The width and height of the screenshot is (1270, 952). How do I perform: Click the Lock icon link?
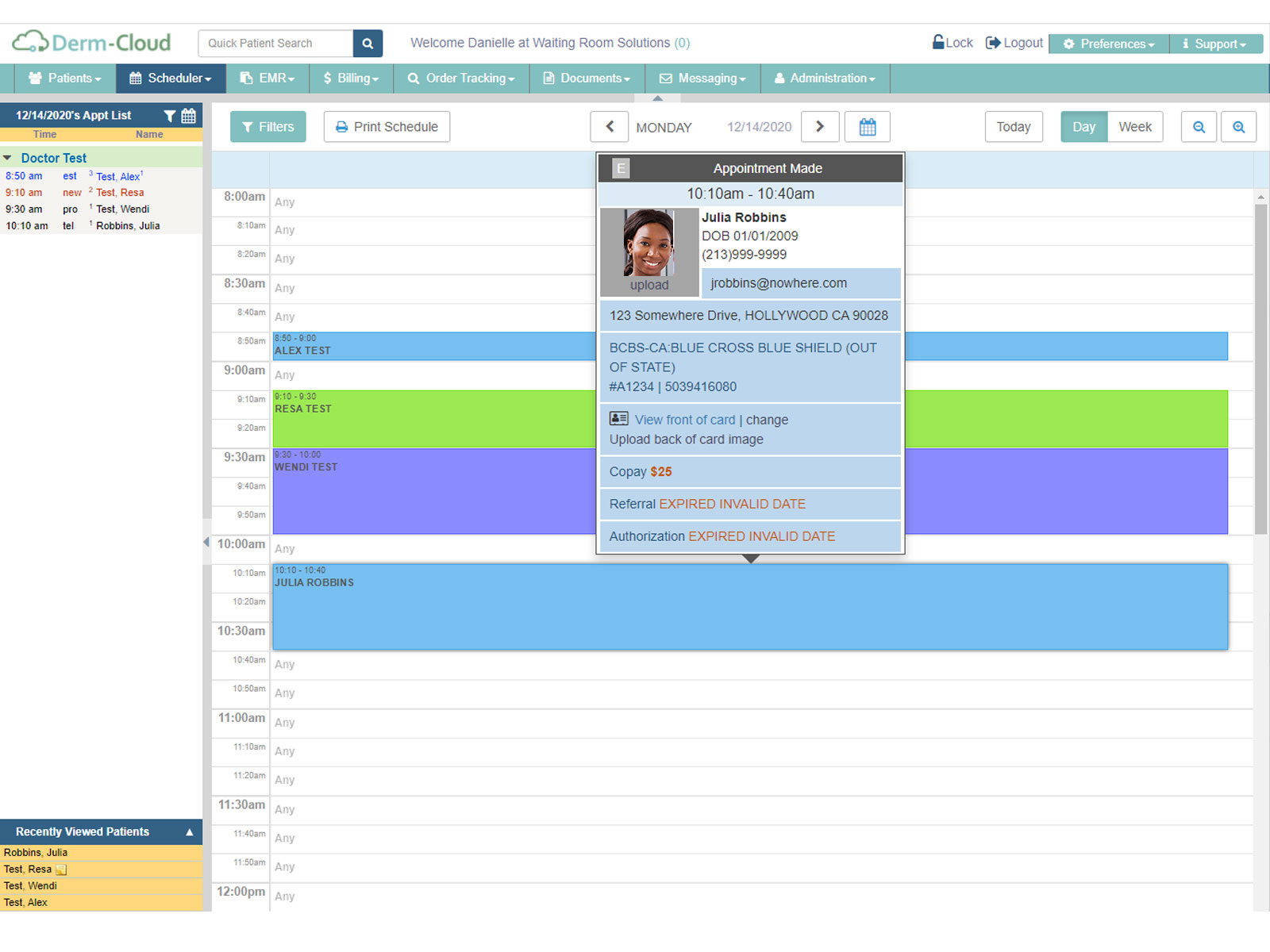[952, 43]
